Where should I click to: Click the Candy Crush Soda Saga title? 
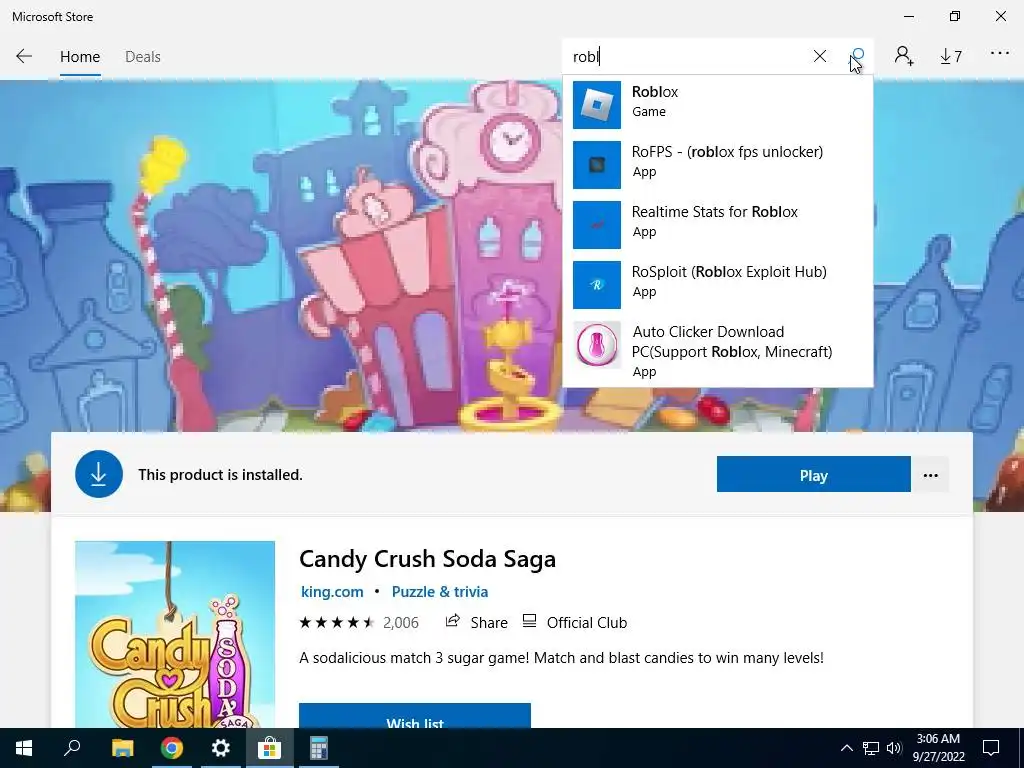[x=427, y=559]
